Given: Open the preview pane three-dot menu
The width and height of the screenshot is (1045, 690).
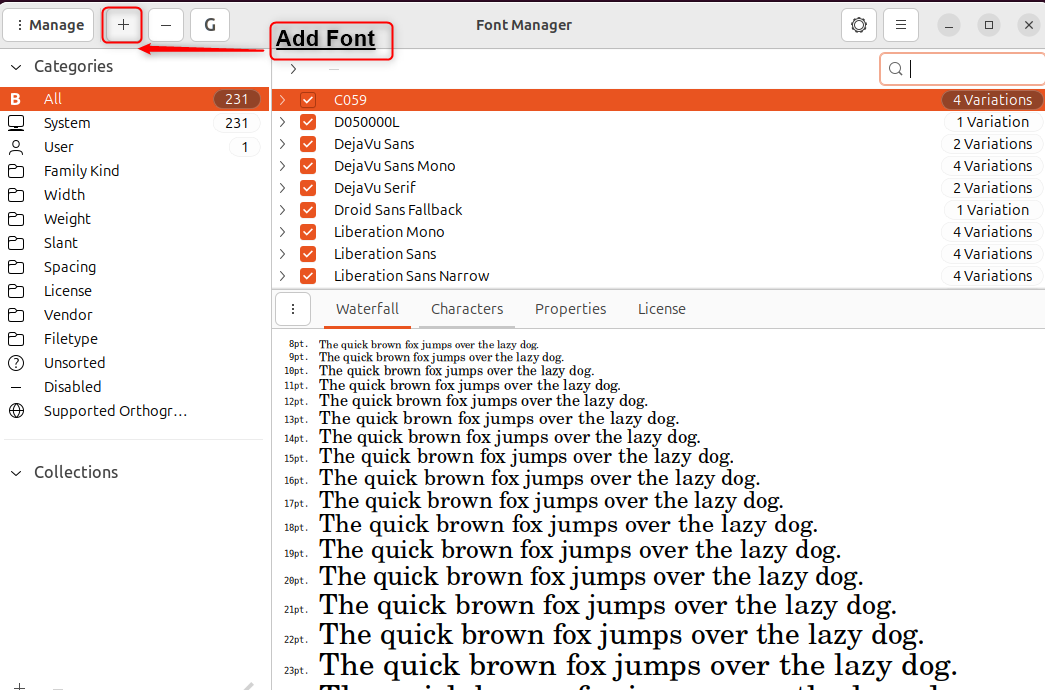Looking at the screenshot, I should coord(293,308).
